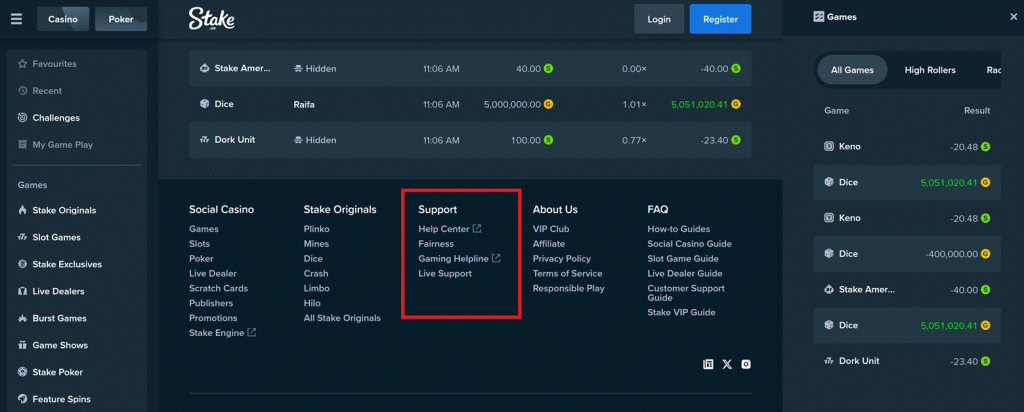
Task: Click the external link icon beside Stake Engine
Action: (251, 332)
